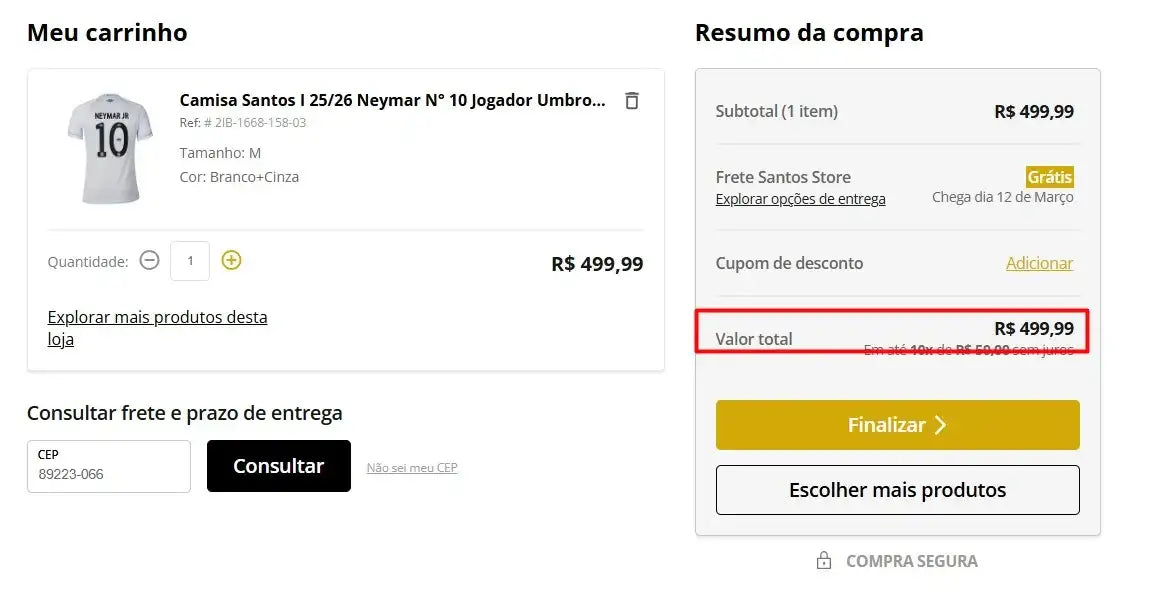Increase quantity with the plus button

coord(231,261)
